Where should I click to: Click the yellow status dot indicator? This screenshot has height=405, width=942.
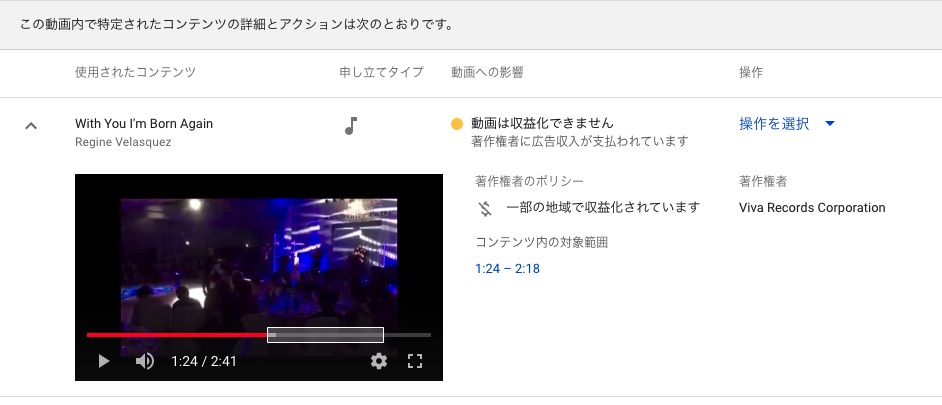(x=457, y=124)
